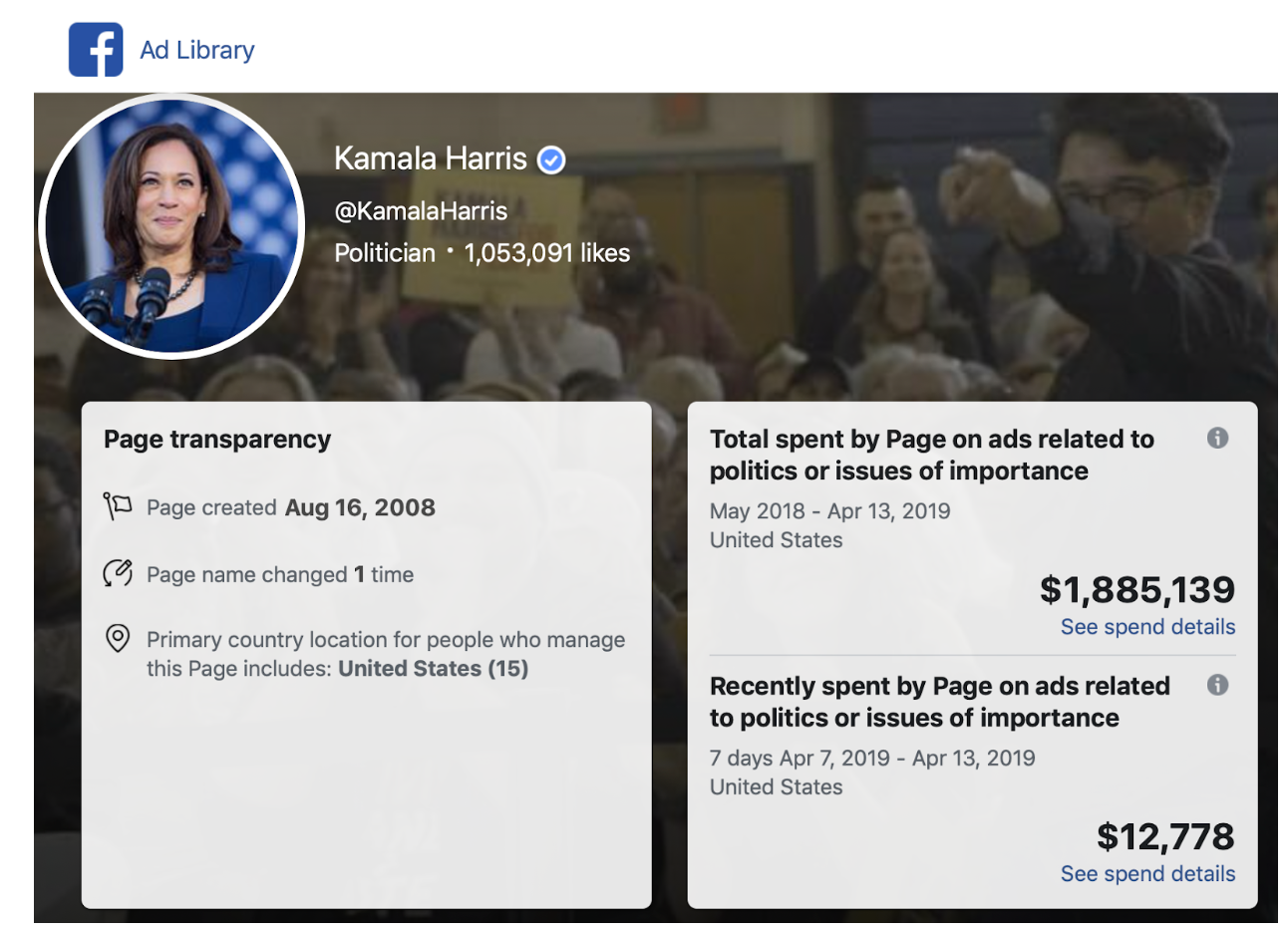The width and height of the screenshot is (1288, 935).
Task: Click the Kamala Harris page name
Action: (x=431, y=158)
